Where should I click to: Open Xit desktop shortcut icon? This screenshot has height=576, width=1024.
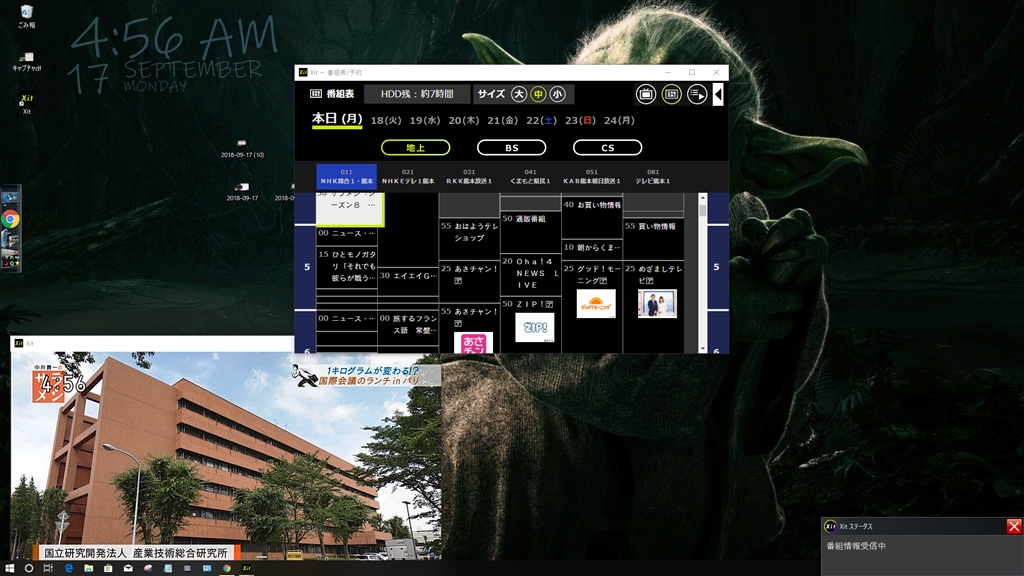[x=26, y=103]
